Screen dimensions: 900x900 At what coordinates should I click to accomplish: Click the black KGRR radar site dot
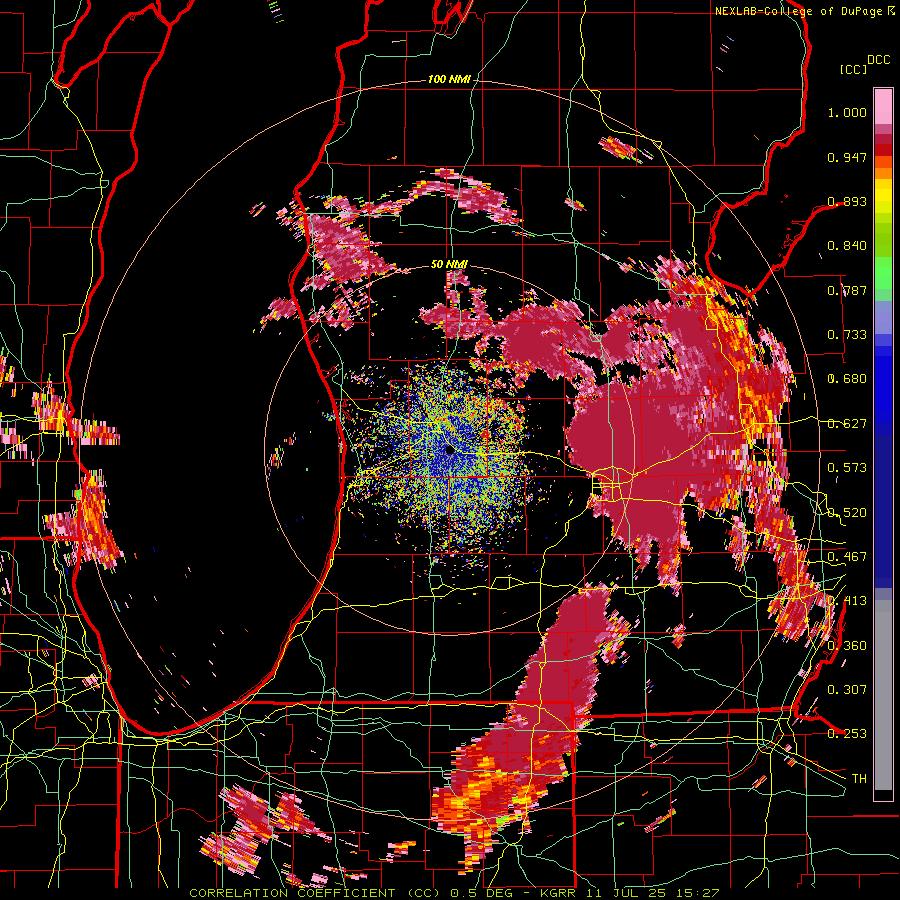pos(450,450)
